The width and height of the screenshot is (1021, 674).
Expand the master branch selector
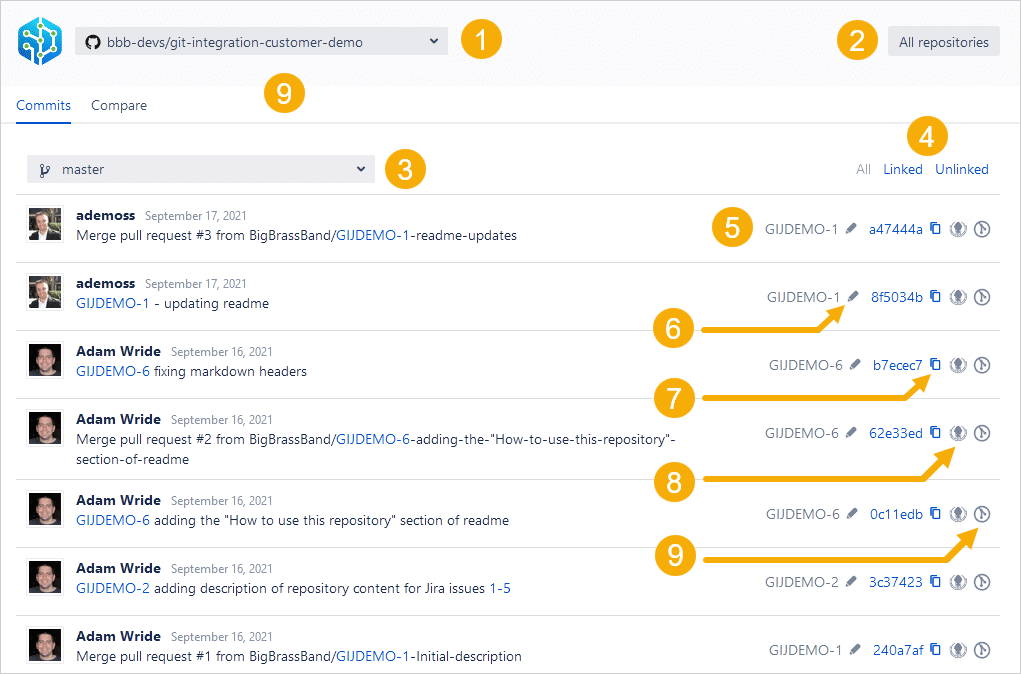(201, 170)
